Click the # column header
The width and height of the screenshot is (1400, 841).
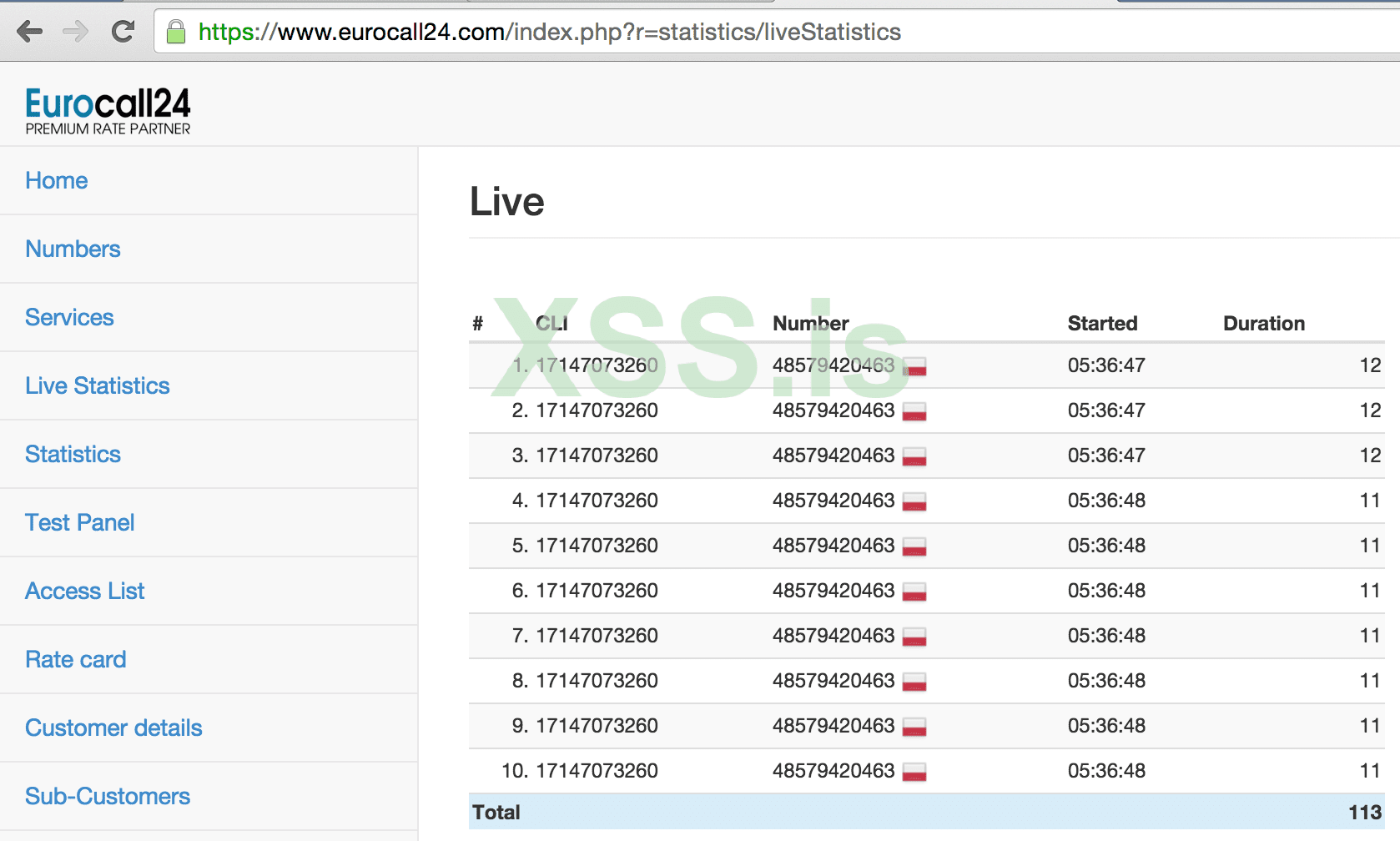(x=477, y=324)
